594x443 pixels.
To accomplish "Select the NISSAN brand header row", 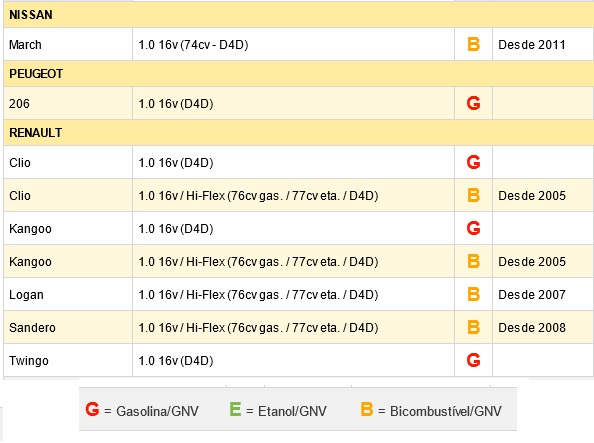I will click(299, 15).
